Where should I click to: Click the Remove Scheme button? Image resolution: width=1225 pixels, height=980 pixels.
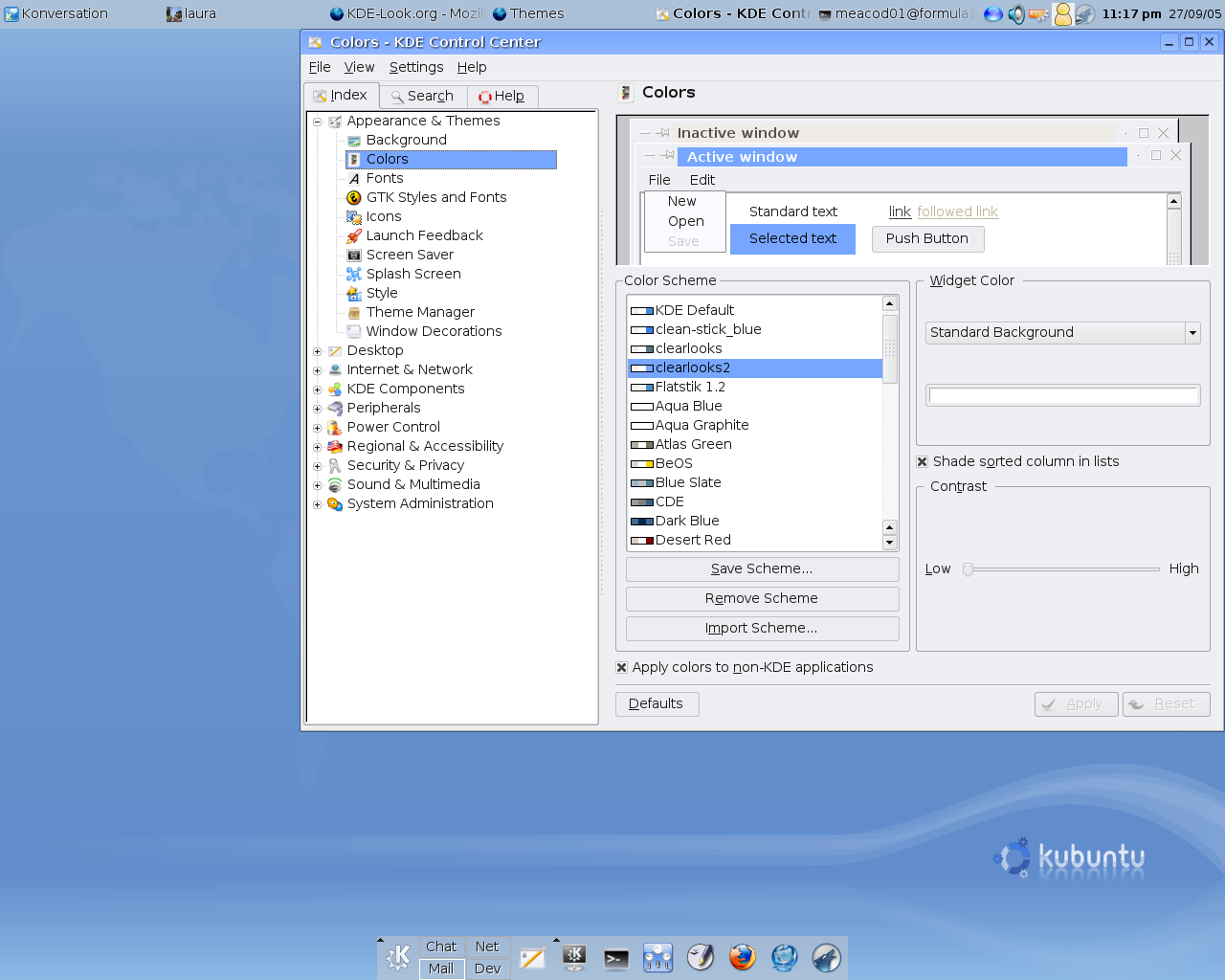pyautogui.click(x=762, y=598)
